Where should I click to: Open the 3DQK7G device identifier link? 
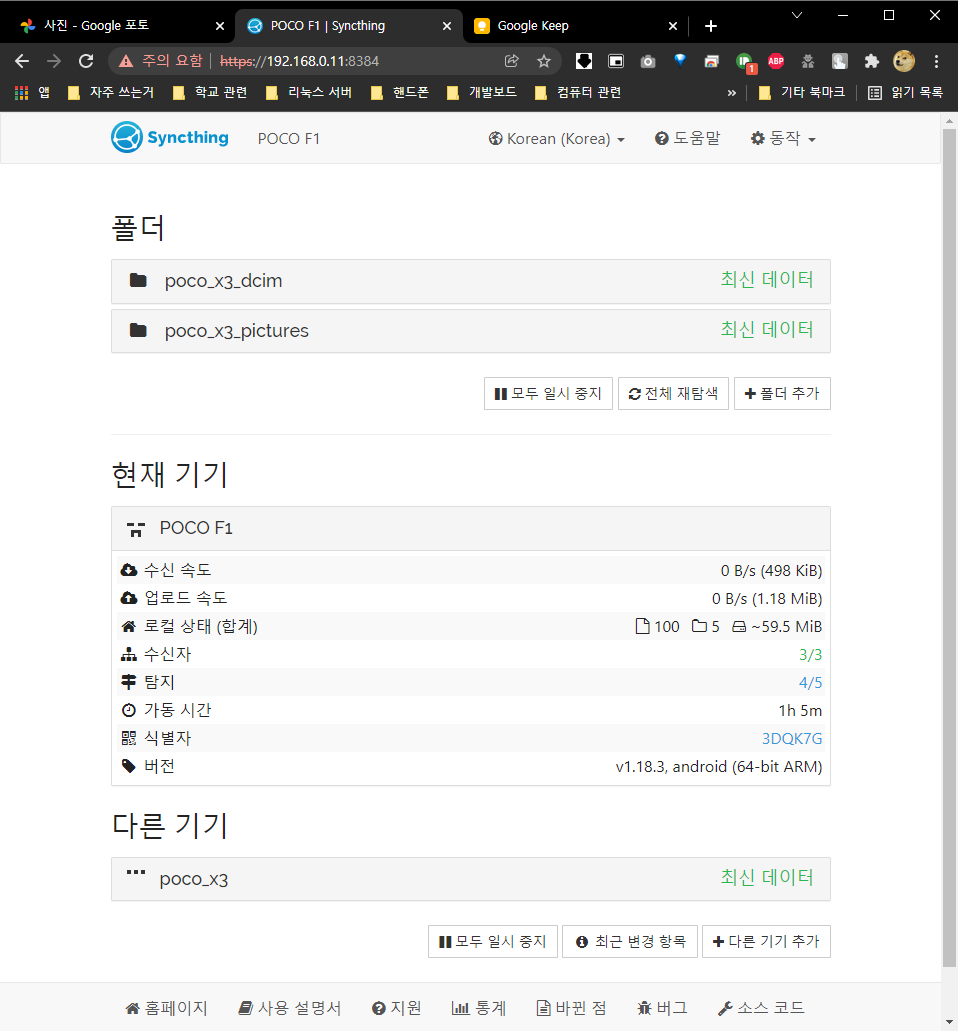tap(792, 738)
